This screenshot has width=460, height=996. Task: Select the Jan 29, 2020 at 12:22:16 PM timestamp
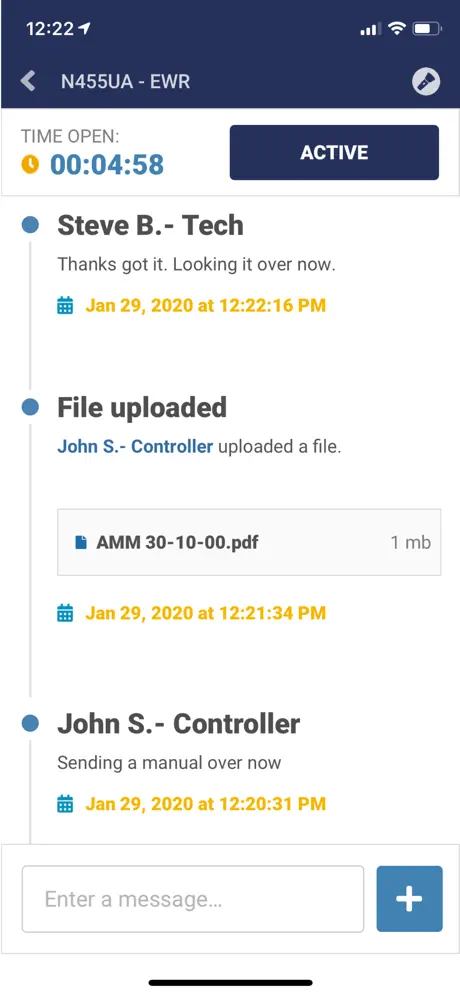[x=206, y=306]
